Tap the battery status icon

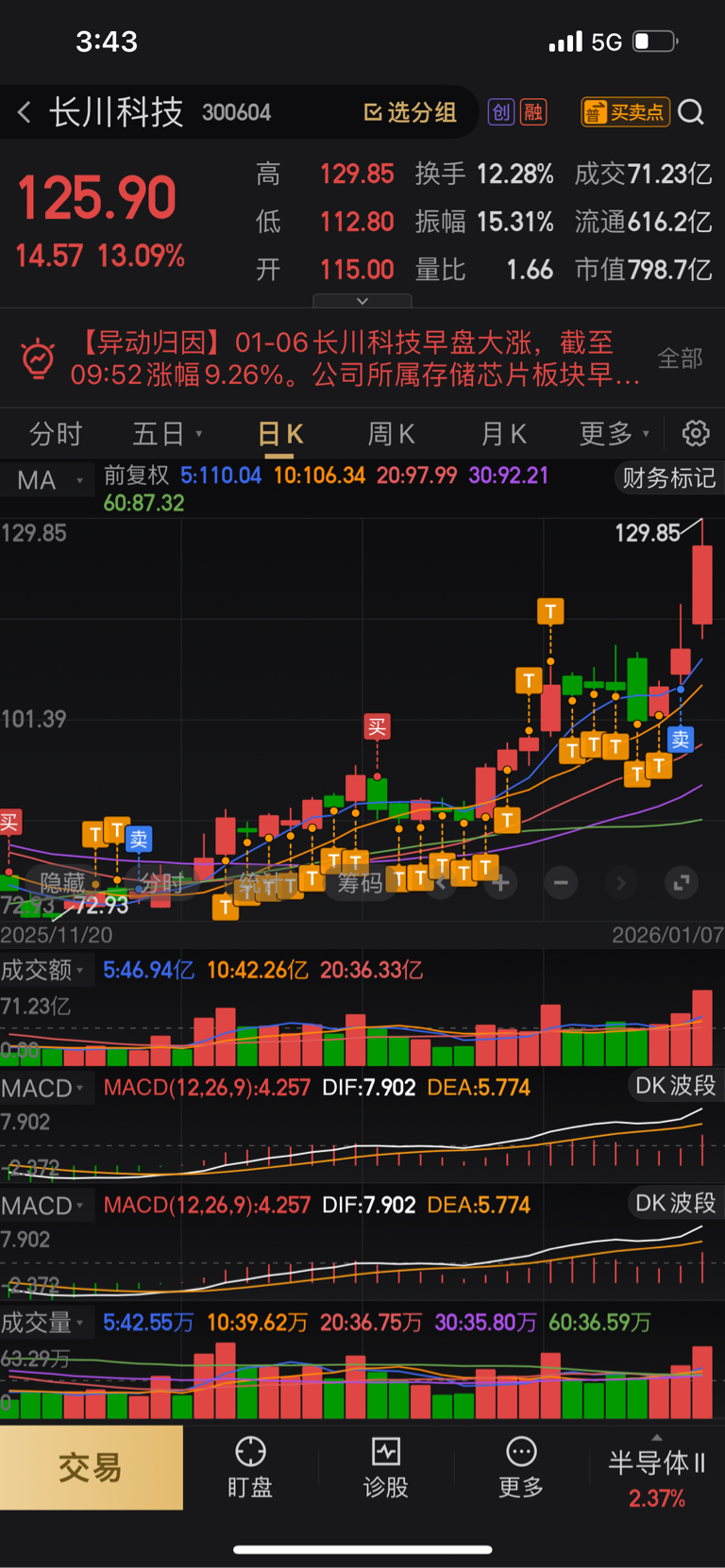[655, 42]
